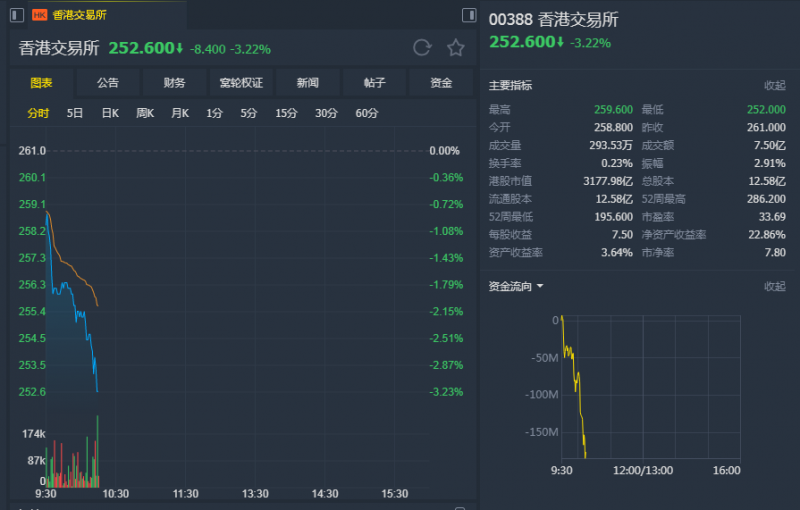800x510 pixels.
Task: Click the HK market badge icon
Action: (39, 15)
